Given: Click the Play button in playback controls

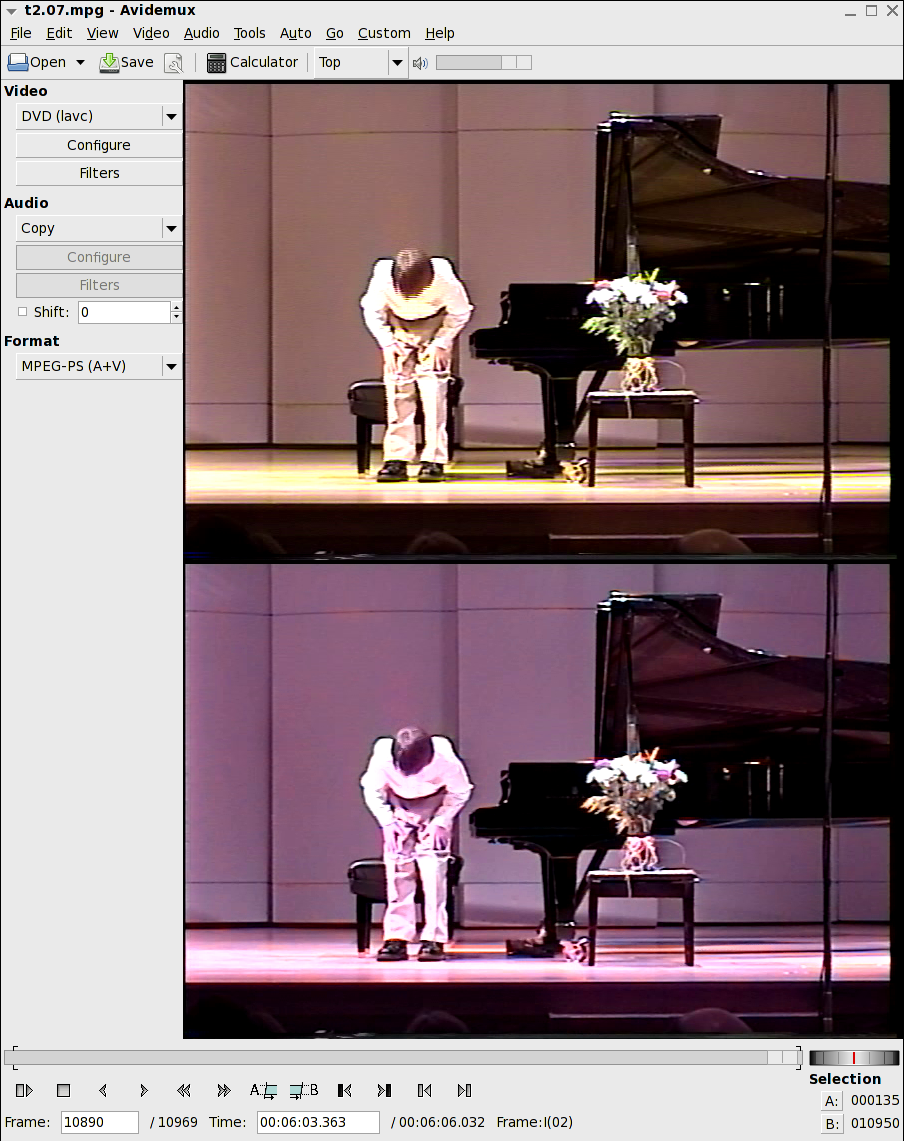Looking at the screenshot, I should [x=24, y=1090].
